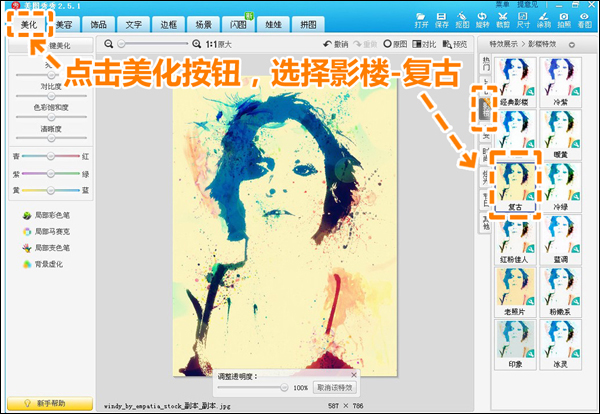Select the 抠图 cutout tool icon

point(461,20)
